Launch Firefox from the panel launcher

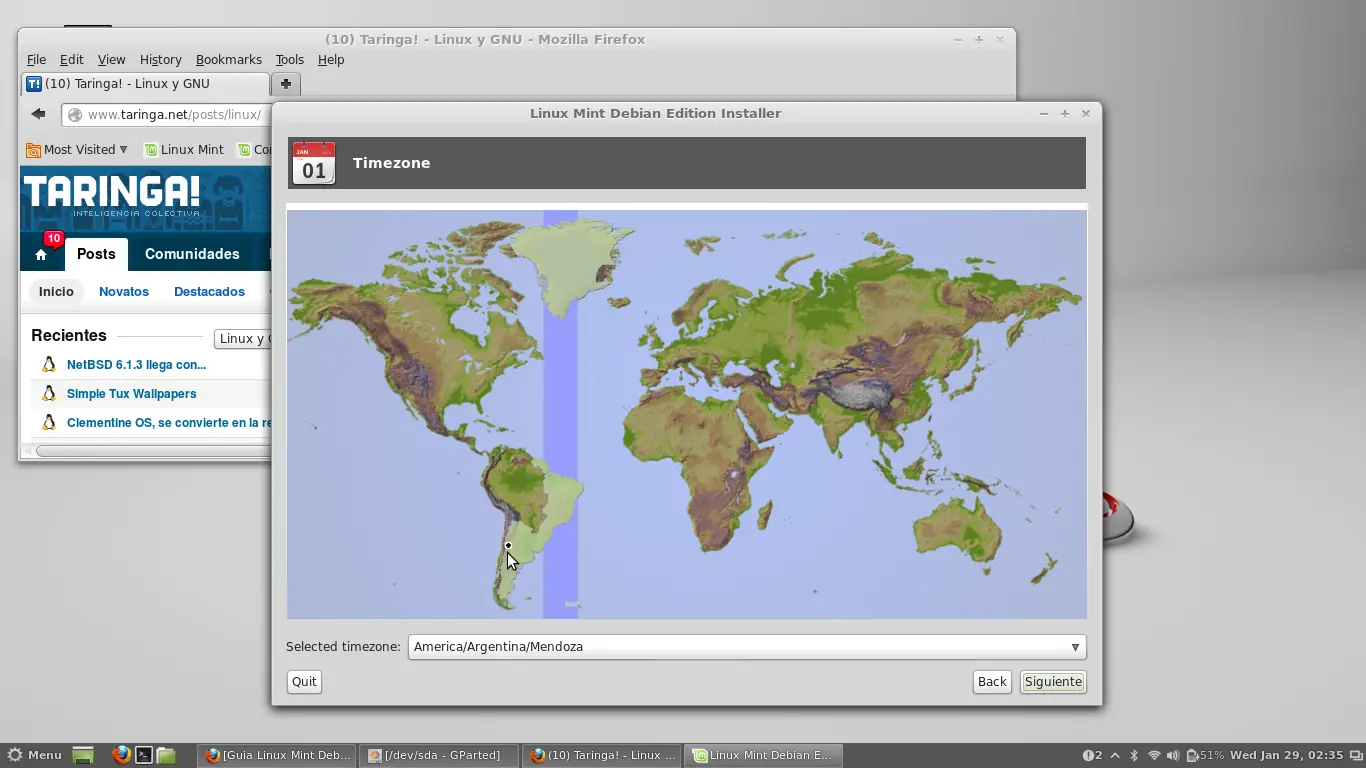[x=121, y=755]
